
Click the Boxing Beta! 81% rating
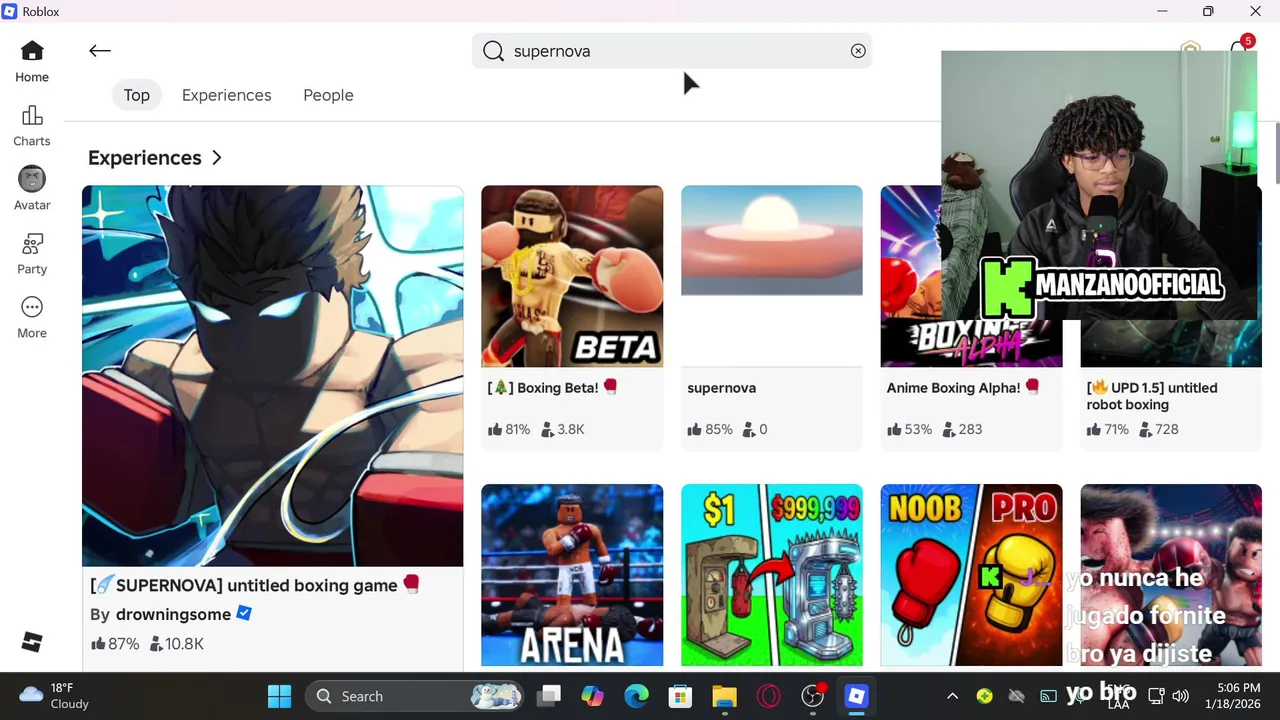click(509, 429)
